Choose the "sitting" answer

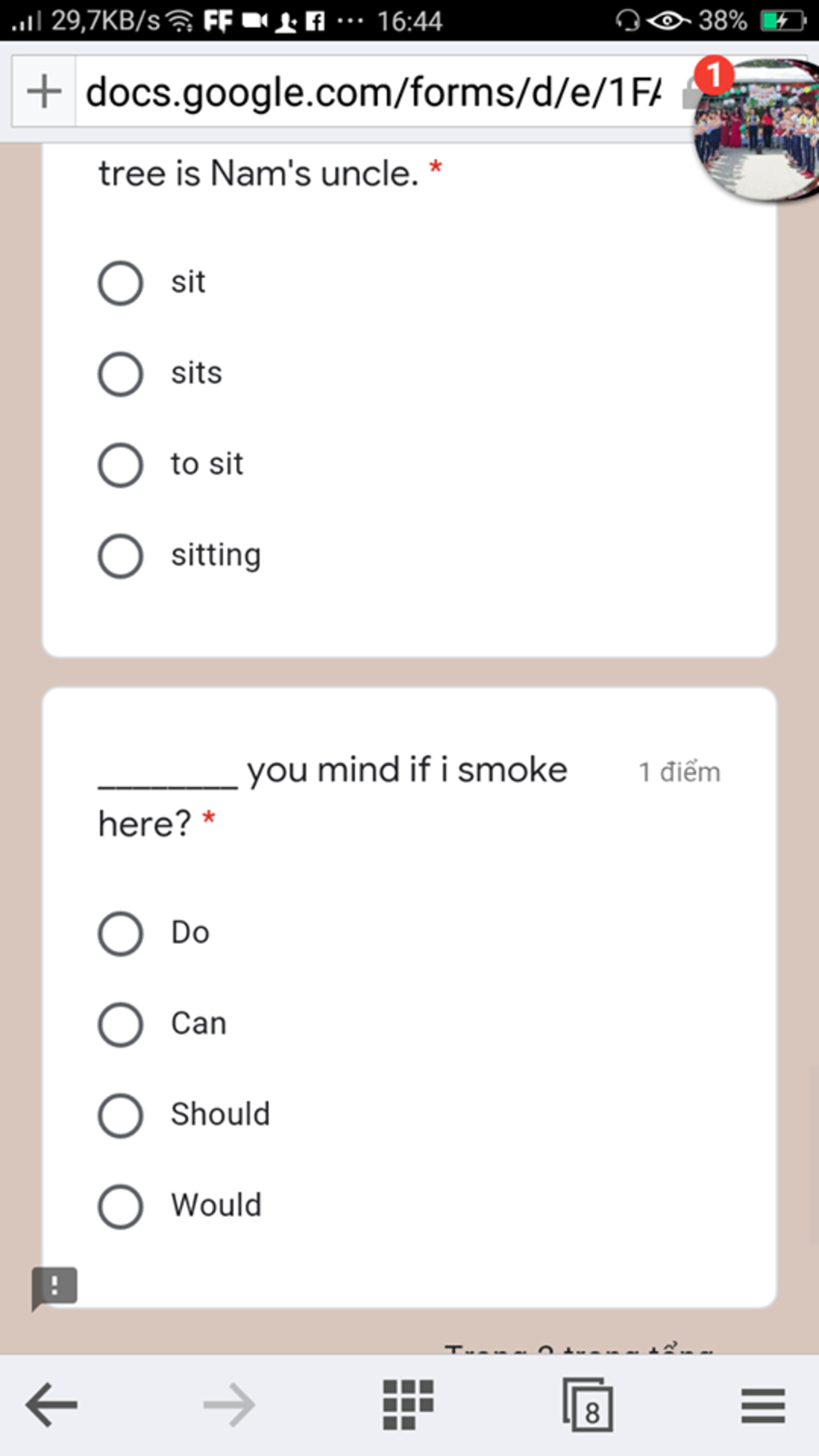tap(121, 556)
